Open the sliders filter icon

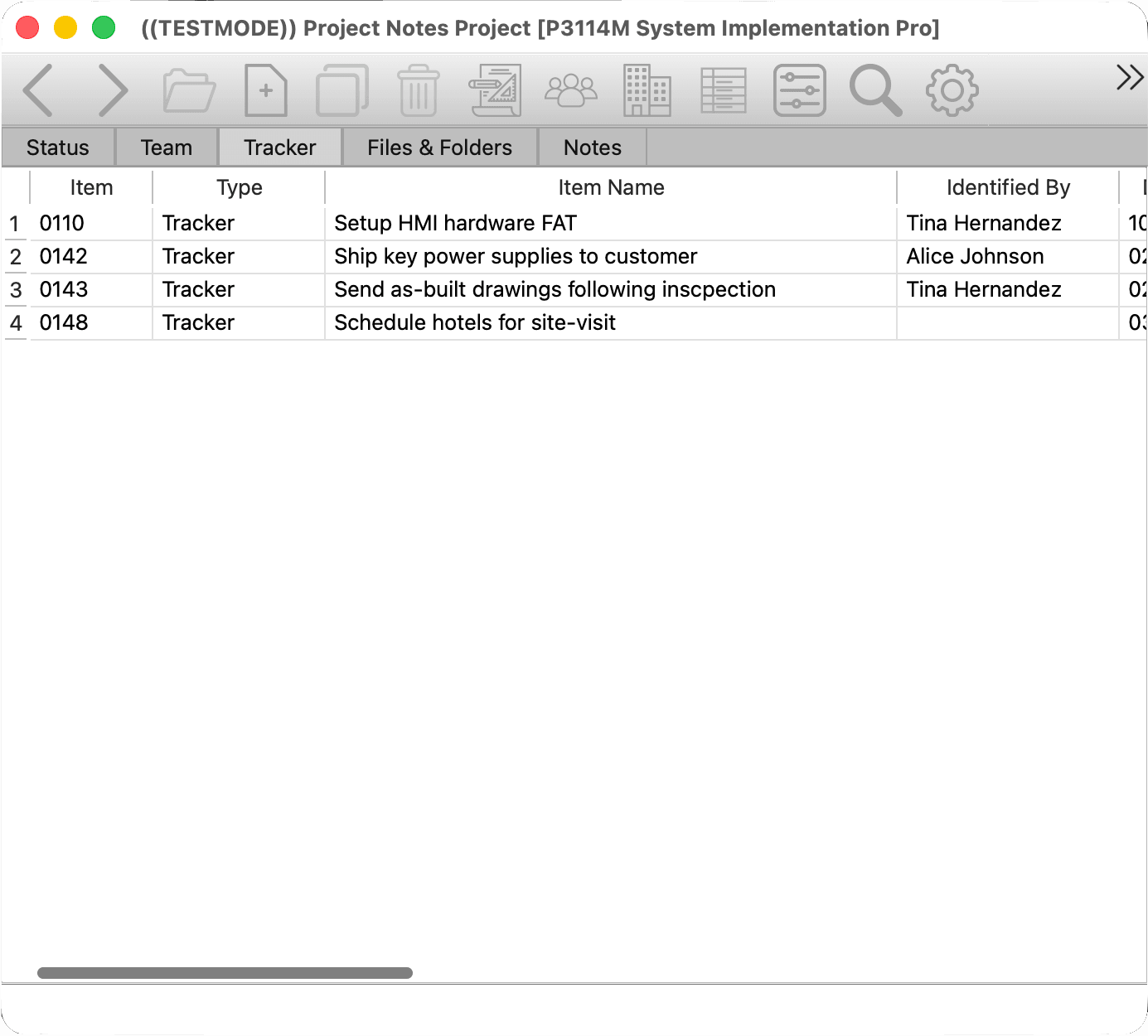[x=800, y=90]
